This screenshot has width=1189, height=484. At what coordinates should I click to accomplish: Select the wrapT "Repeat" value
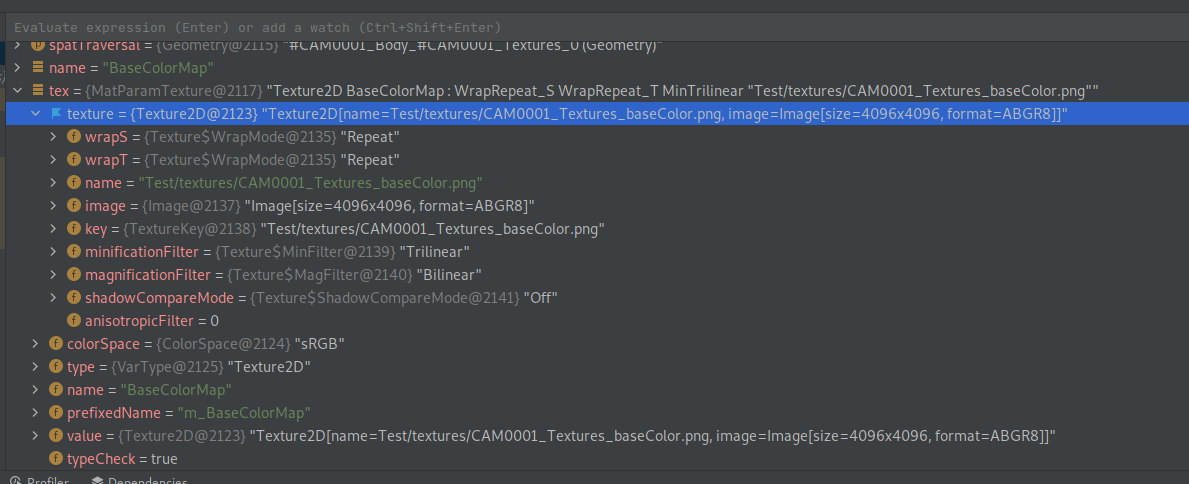coord(370,159)
